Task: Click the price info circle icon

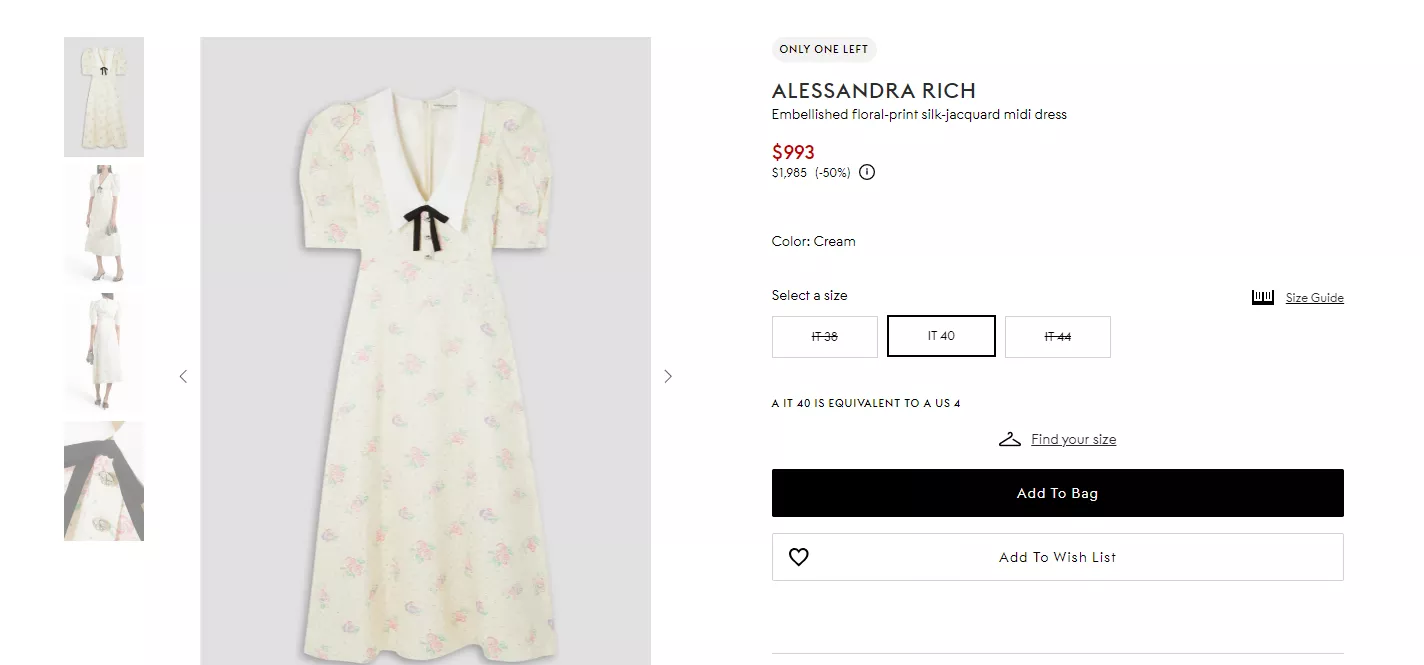Action: 867,172
